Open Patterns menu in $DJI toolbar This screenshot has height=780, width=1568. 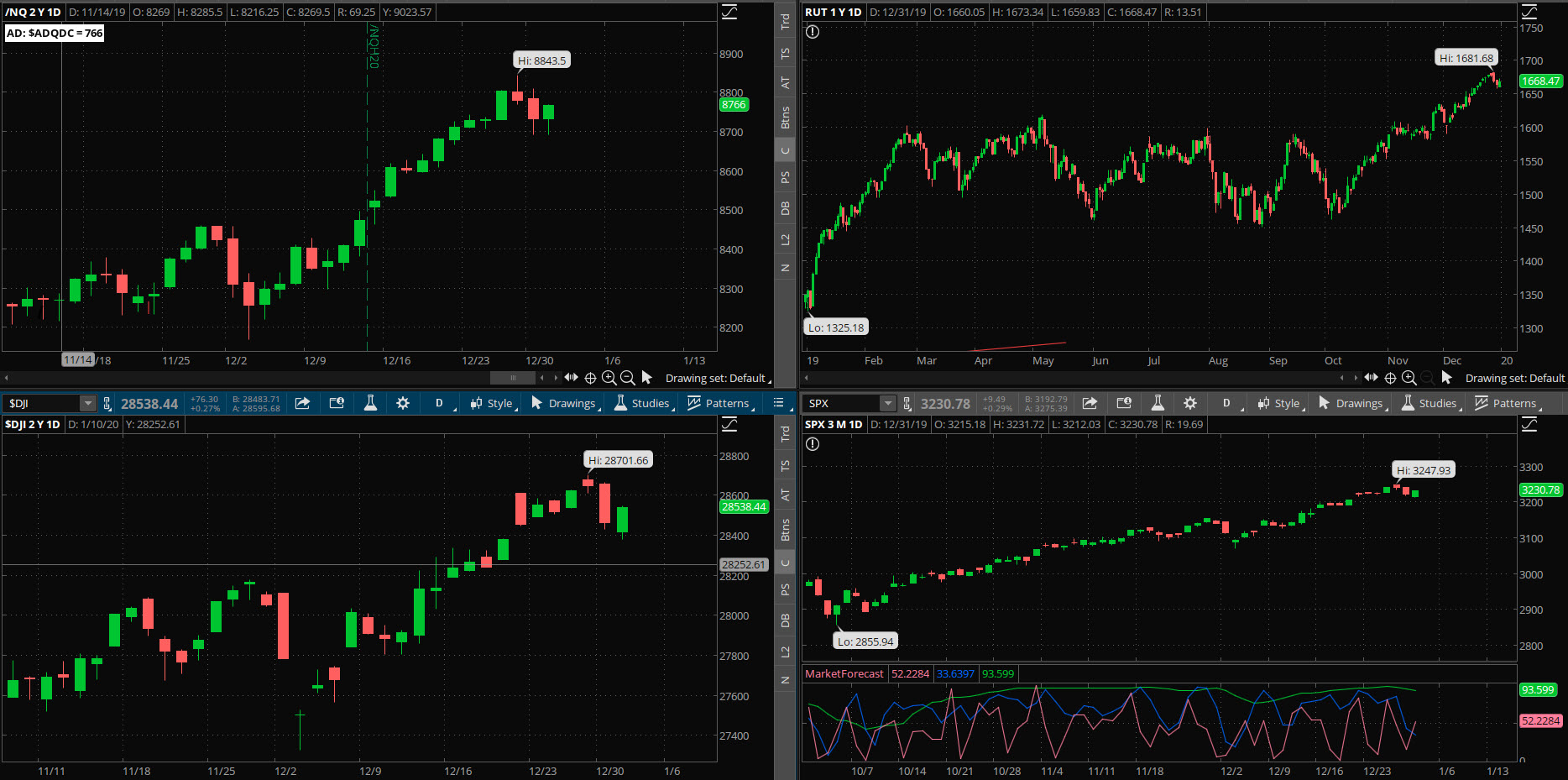[720, 403]
